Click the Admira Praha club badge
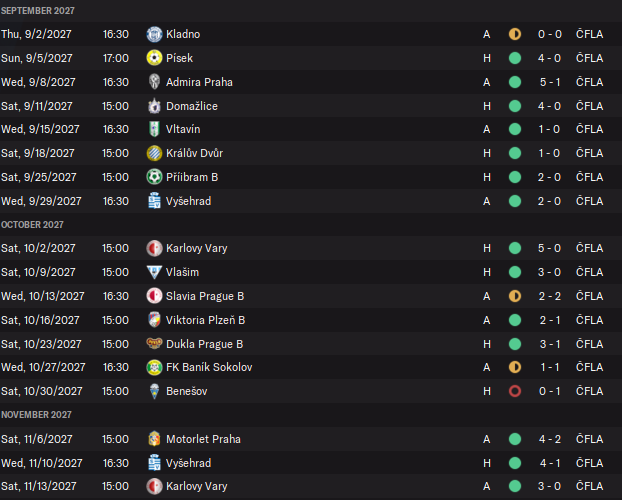 [154, 82]
